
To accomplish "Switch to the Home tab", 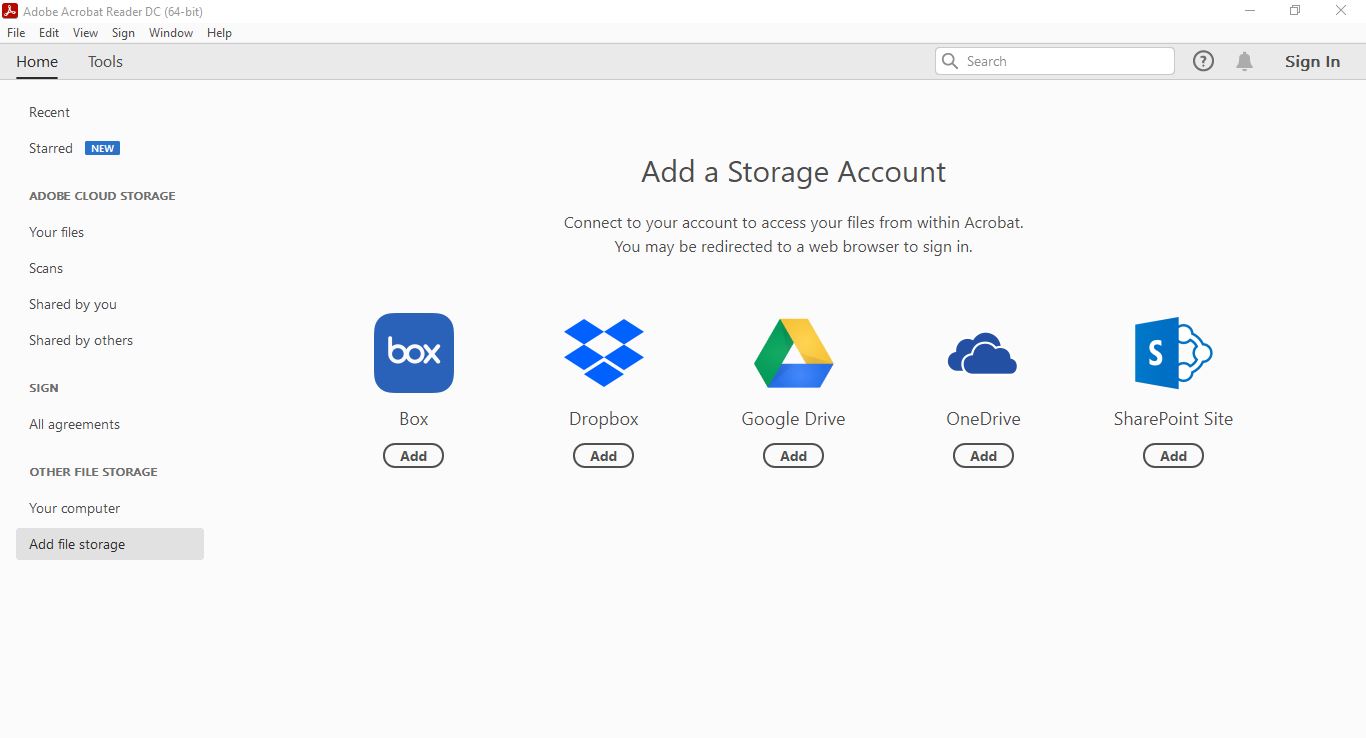I will [37, 61].
